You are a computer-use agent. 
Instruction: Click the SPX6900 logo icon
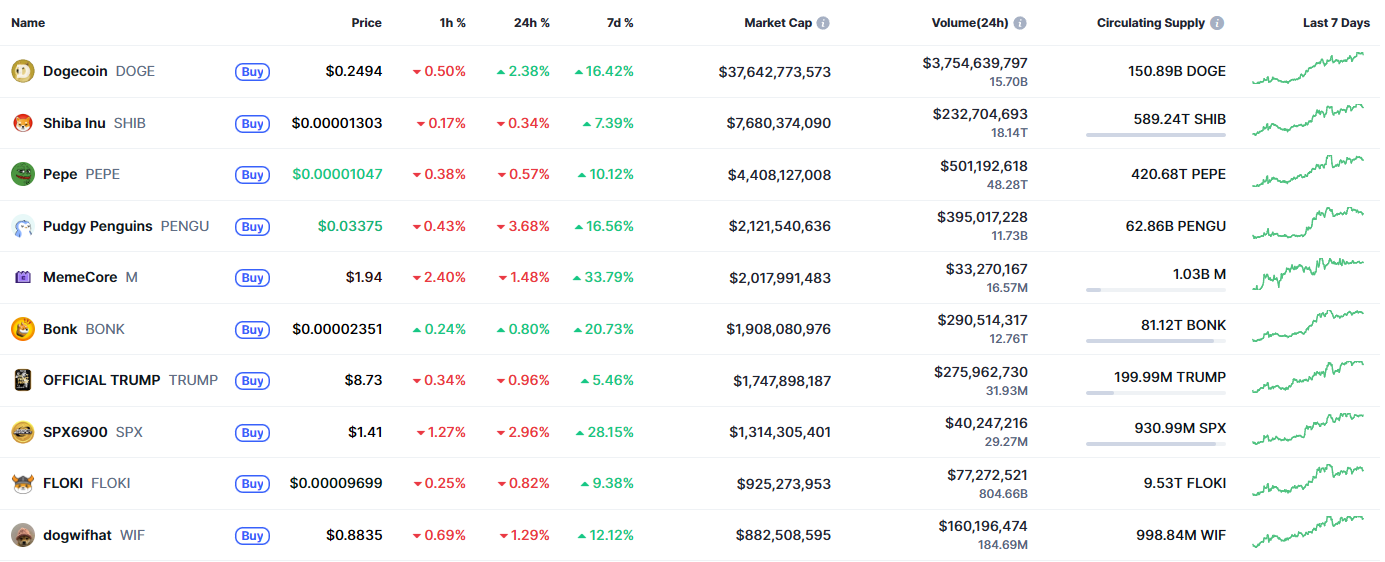pyautogui.click(x=22, y=432)
